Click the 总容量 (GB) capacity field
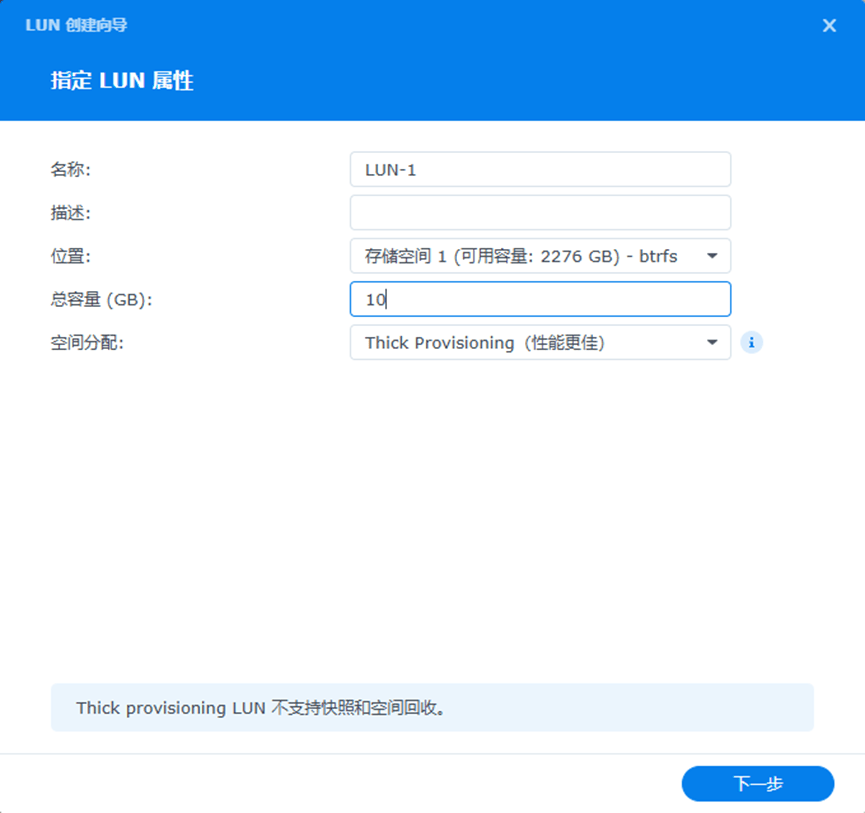The width and height of the screenshot is (865, 813). coord(541,299)
